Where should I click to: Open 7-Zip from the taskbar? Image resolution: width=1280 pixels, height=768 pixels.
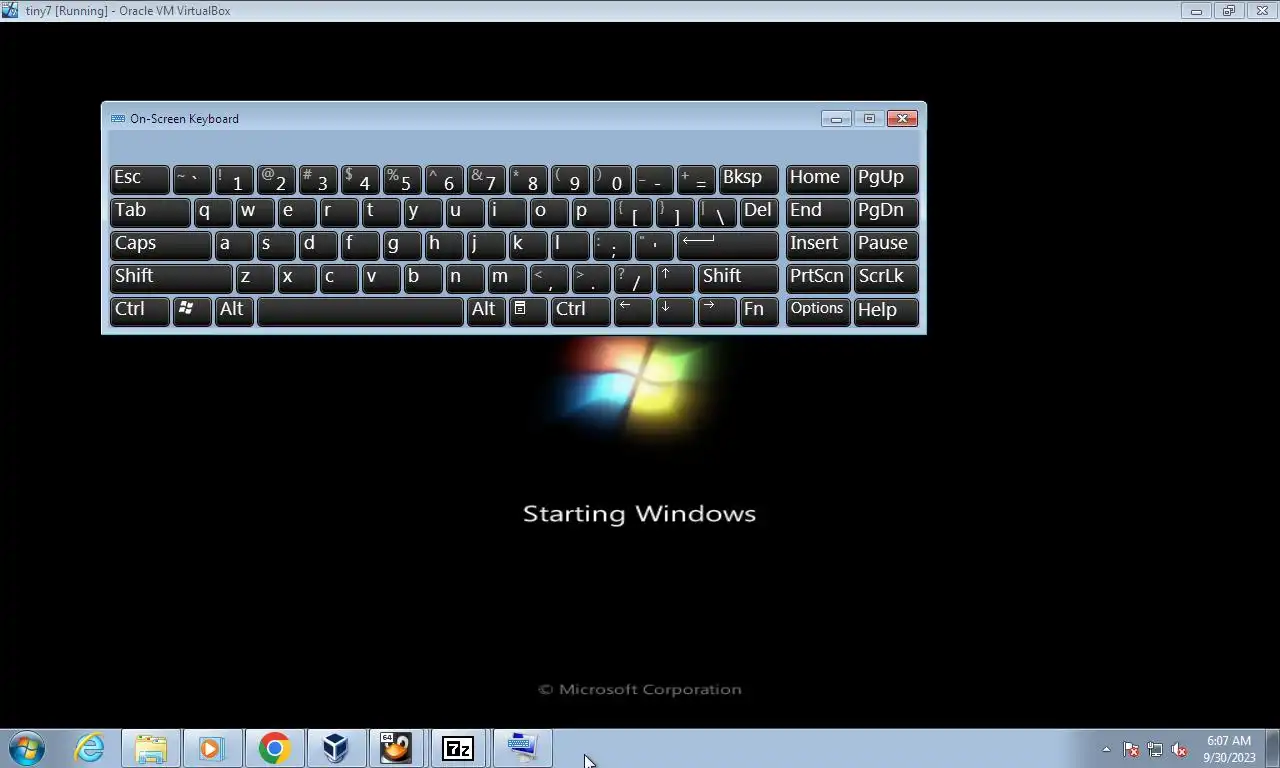pos(458,748)
